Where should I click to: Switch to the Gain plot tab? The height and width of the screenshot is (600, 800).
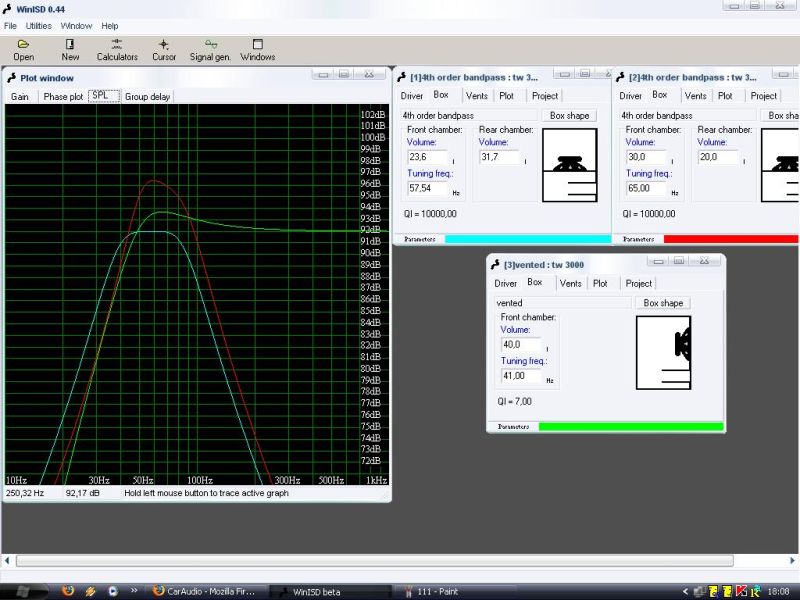coord(20,97)
